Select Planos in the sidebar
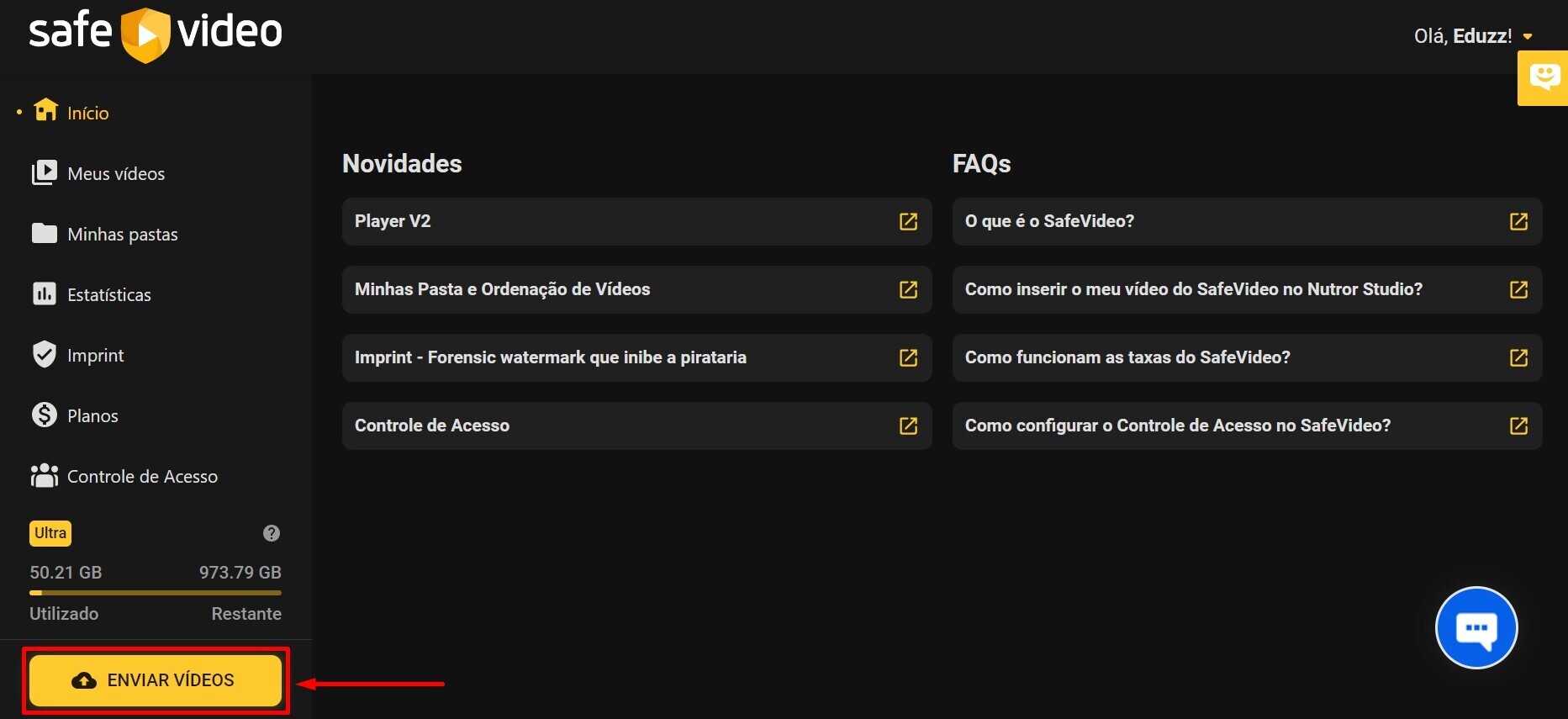Viewport: 1568px width, 719px height. pos(92,416)
